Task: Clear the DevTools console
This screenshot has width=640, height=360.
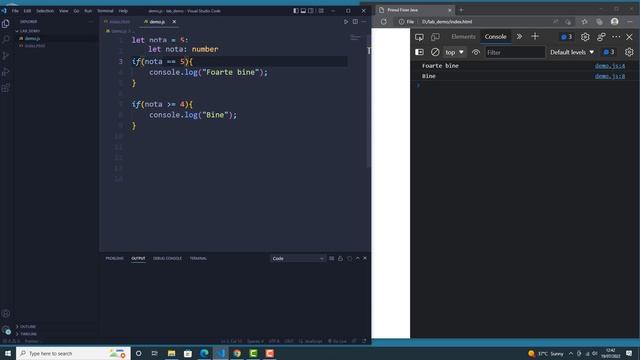Action: click(x=435, y=52)
